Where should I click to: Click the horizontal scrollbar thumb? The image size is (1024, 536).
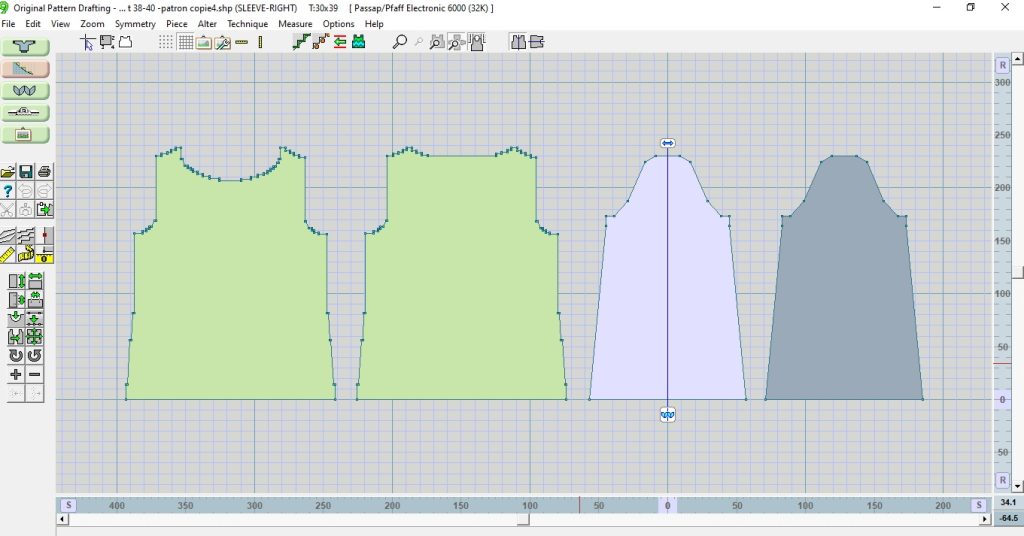(x=522, y=519)
